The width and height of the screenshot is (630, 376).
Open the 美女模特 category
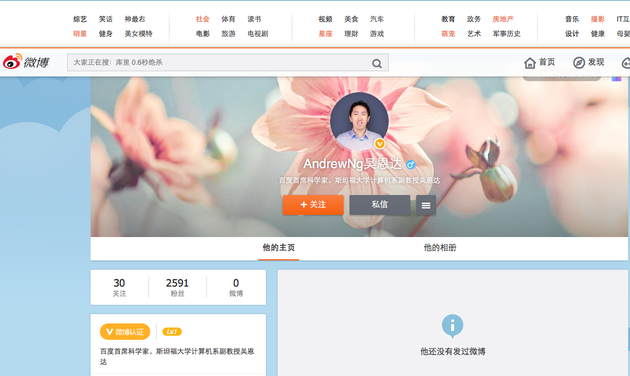coord(138,34)
